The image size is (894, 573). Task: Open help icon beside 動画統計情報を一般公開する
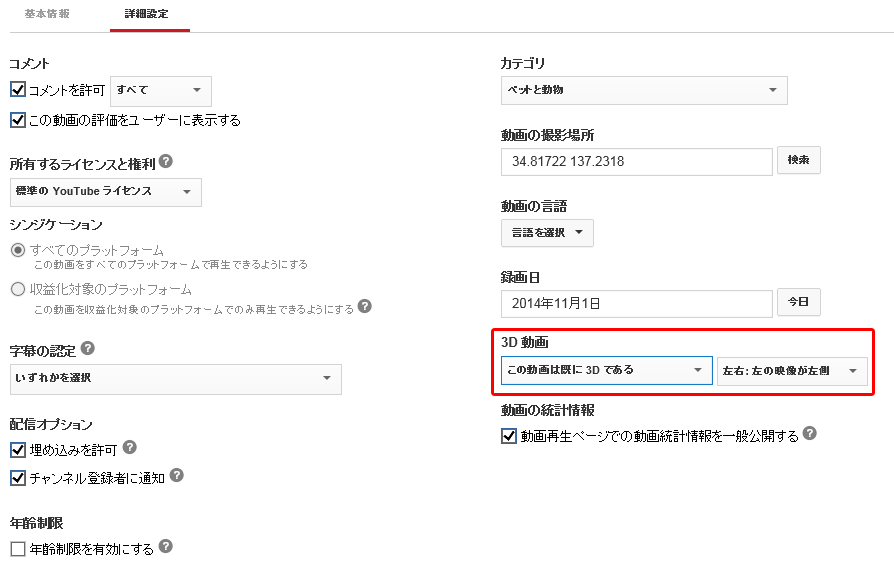click(810, 434)
